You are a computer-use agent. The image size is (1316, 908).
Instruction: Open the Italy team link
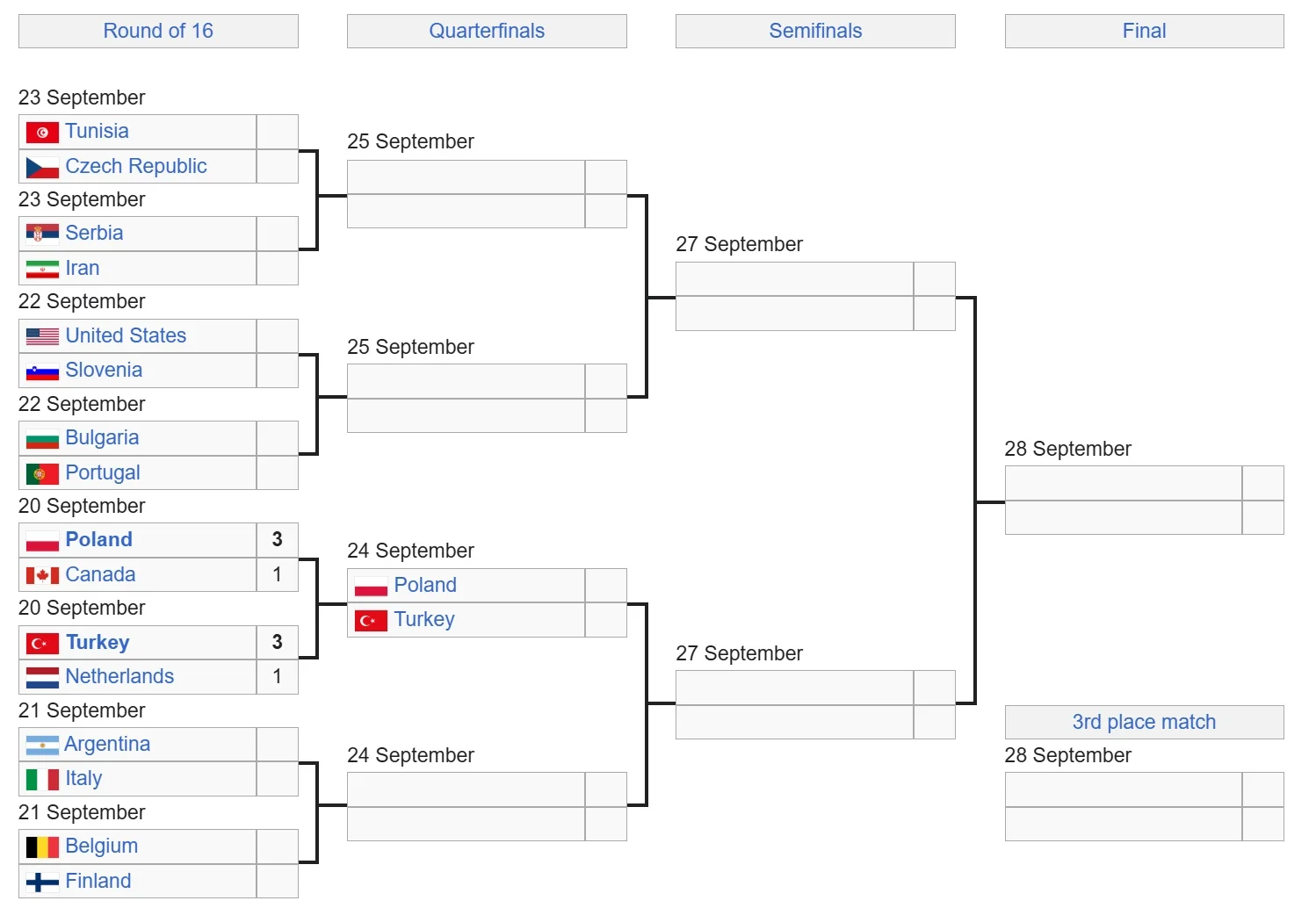coord(83,778)
